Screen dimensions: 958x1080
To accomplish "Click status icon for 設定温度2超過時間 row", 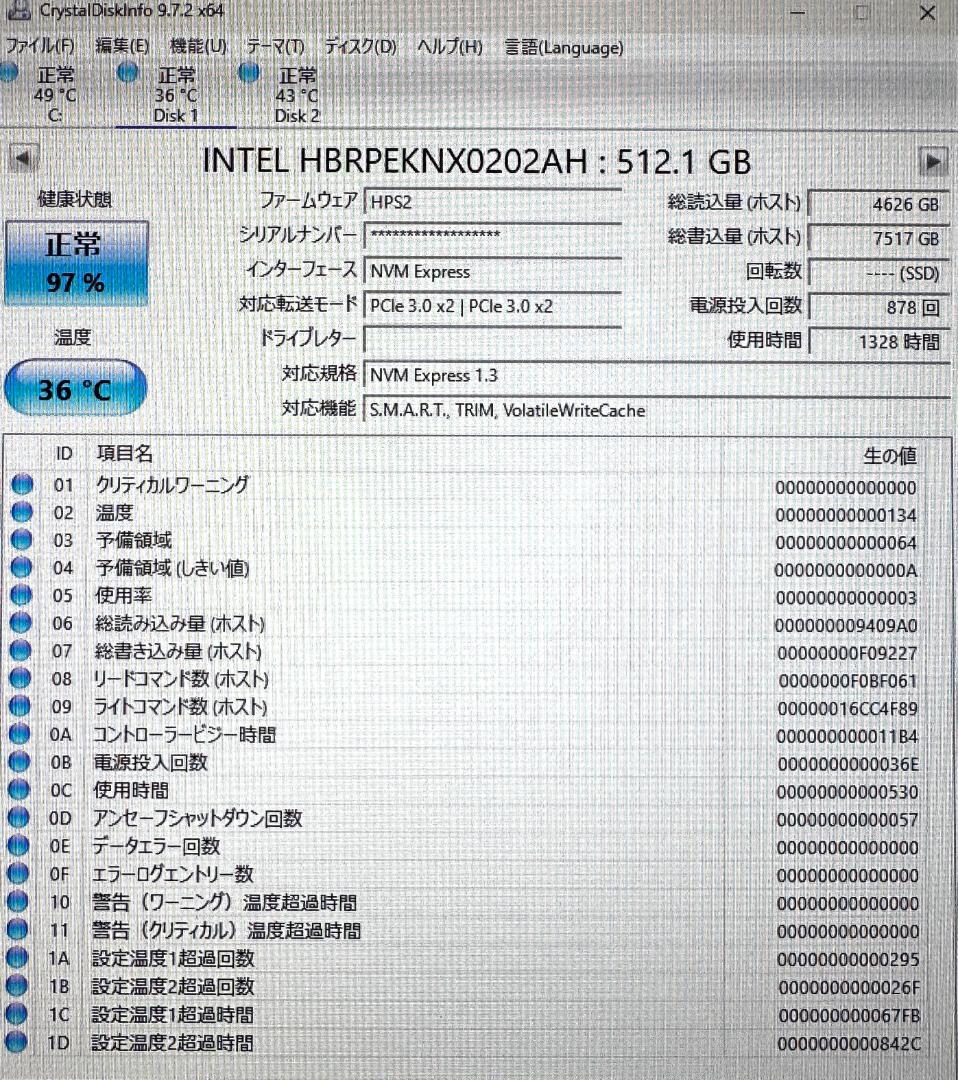I will pos(16,1042).
